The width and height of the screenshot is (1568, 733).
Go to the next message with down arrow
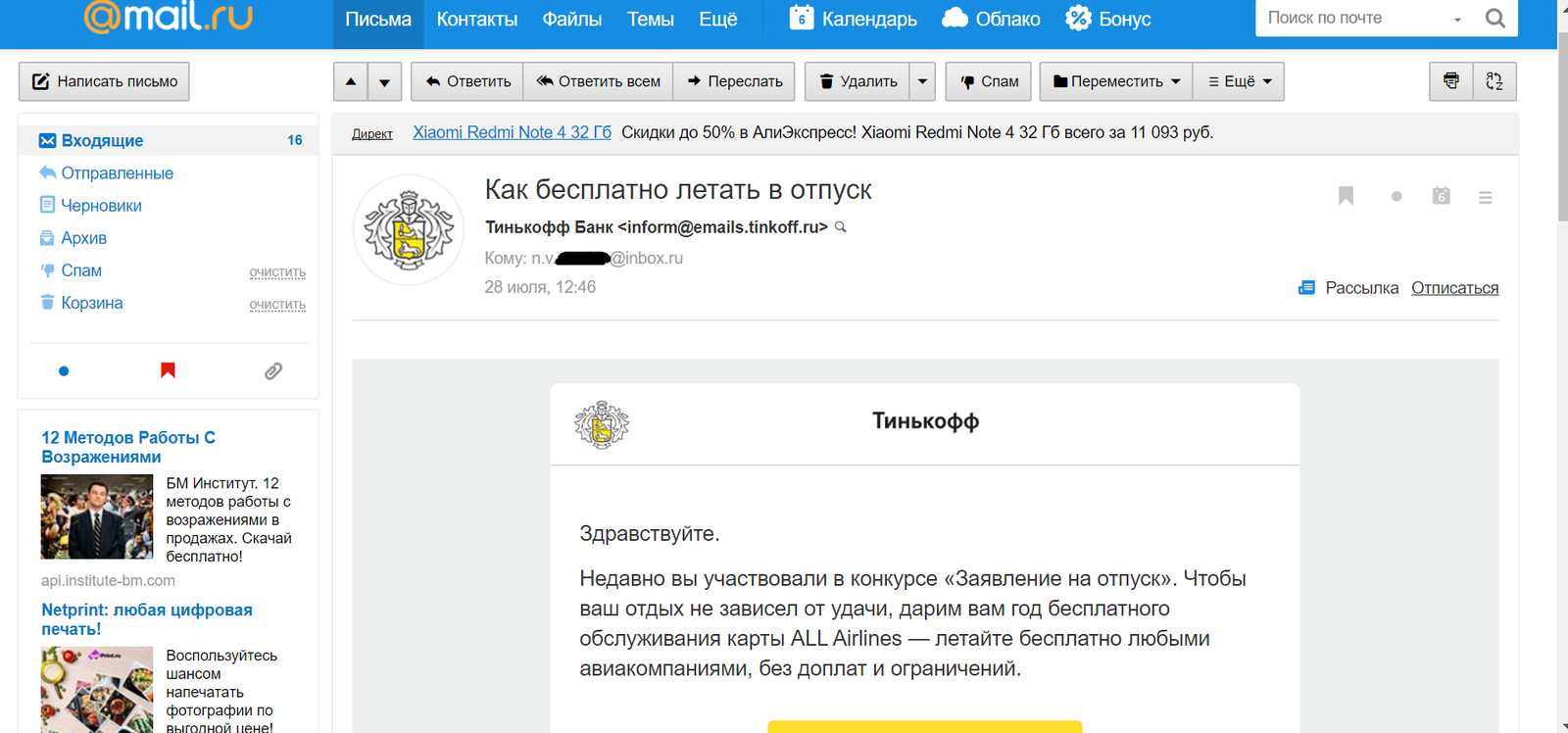click(385, 81)
